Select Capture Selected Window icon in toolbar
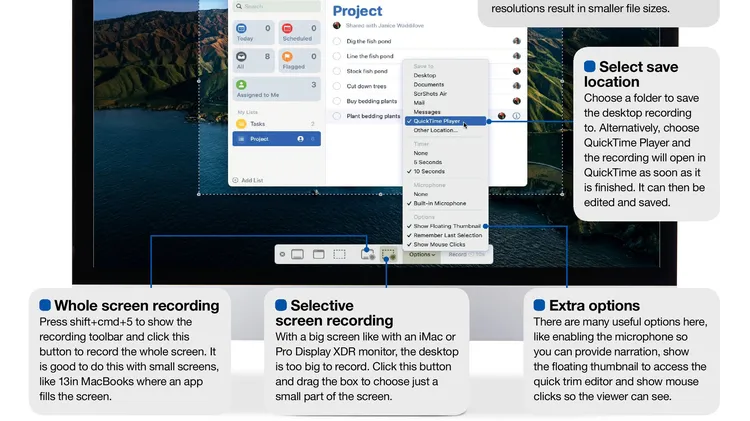The image size is (750, 421). [319, 255]
